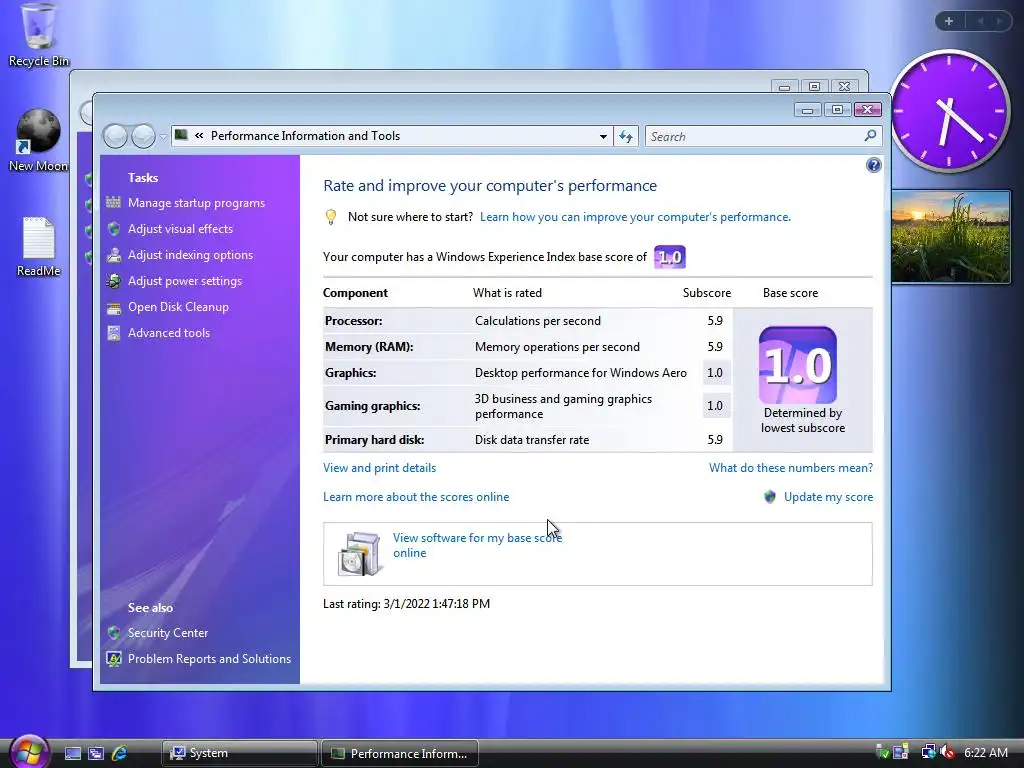Click the help question mark icon
Screen dimensions: 1024x768
pos(874,165)
